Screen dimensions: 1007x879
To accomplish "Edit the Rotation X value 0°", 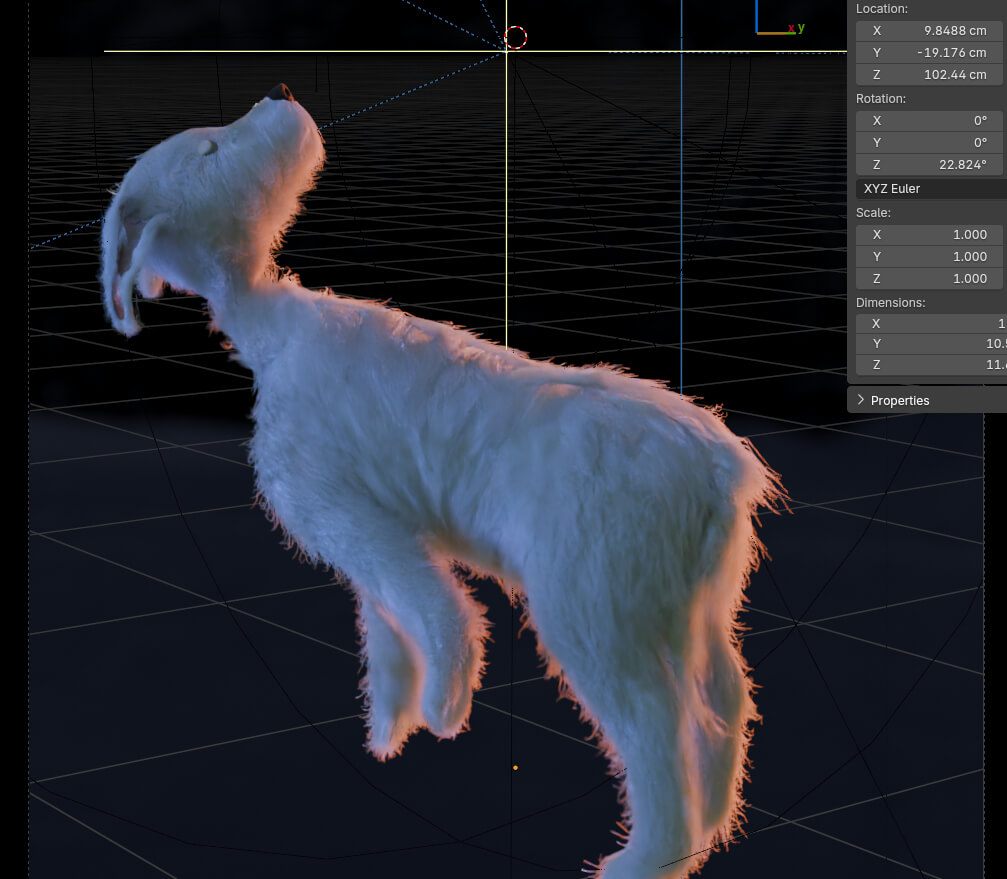I will (x=930, y=121).
